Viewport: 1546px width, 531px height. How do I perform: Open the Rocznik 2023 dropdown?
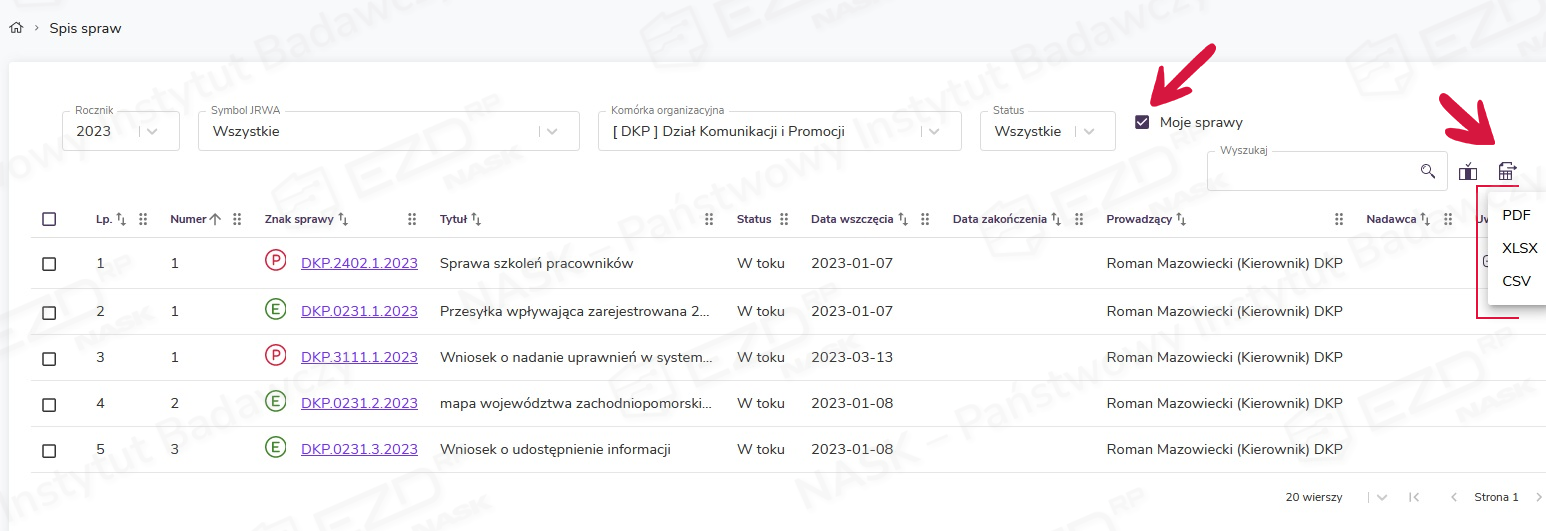click(120, 131)
